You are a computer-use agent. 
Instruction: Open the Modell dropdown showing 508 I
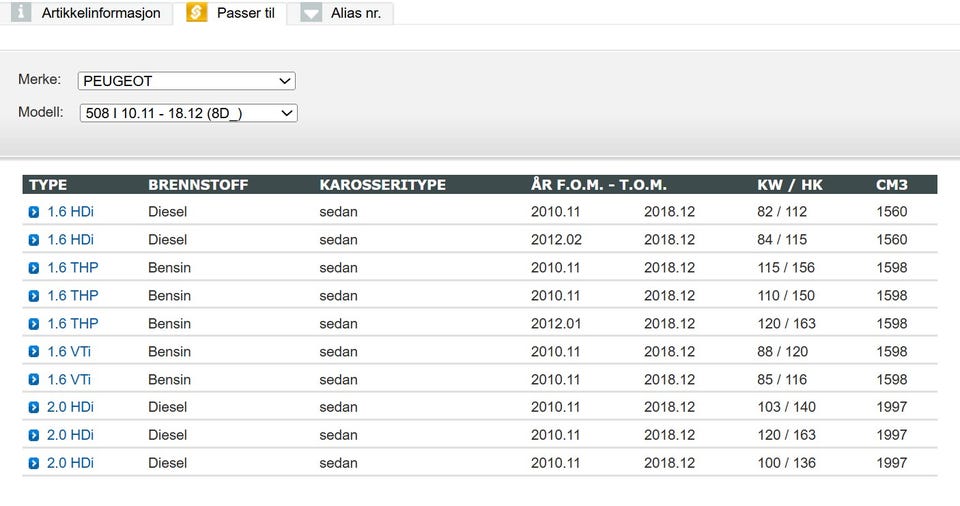(188, 113)
